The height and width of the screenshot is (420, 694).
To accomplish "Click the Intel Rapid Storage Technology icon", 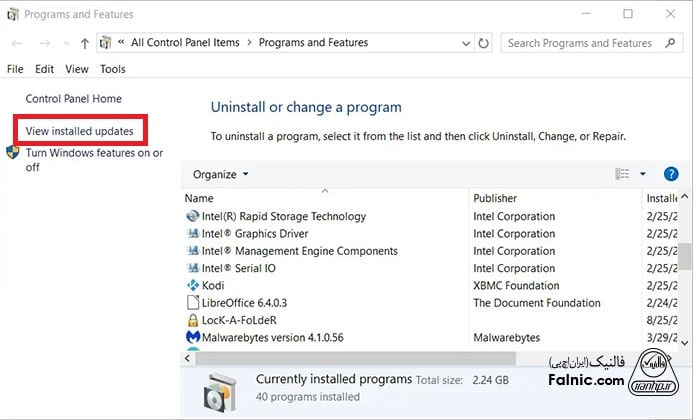I will 193,216.
